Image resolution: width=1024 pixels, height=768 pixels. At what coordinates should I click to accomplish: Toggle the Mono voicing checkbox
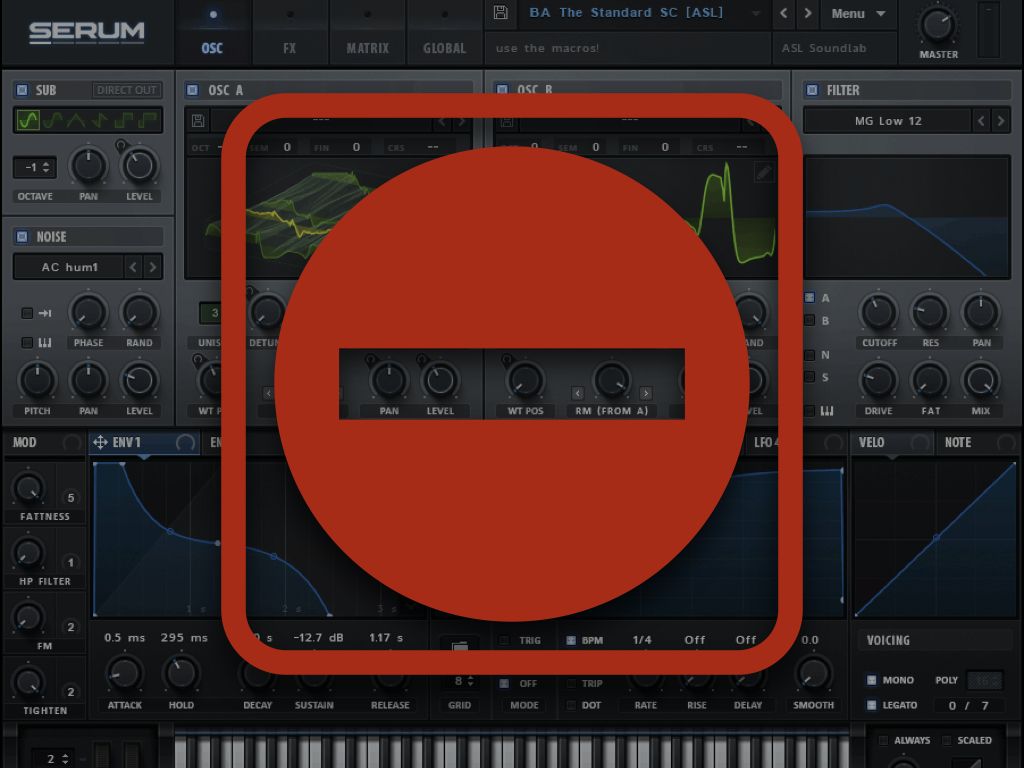point(871,680)
